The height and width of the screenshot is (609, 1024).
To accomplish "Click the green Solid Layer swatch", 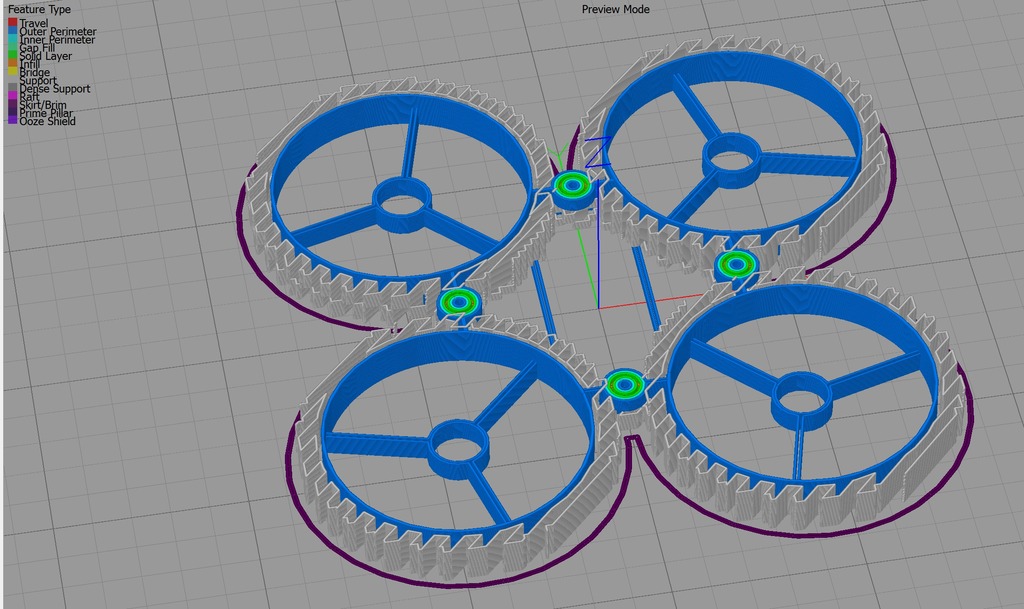I will [x=12, y=55].
